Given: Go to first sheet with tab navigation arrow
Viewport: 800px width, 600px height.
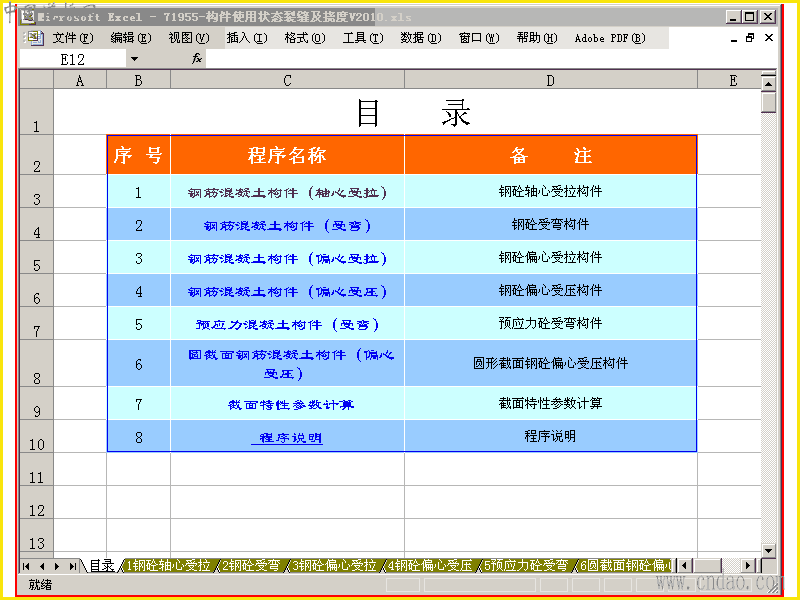Looking at the screenshot, I should click(27, 566).
